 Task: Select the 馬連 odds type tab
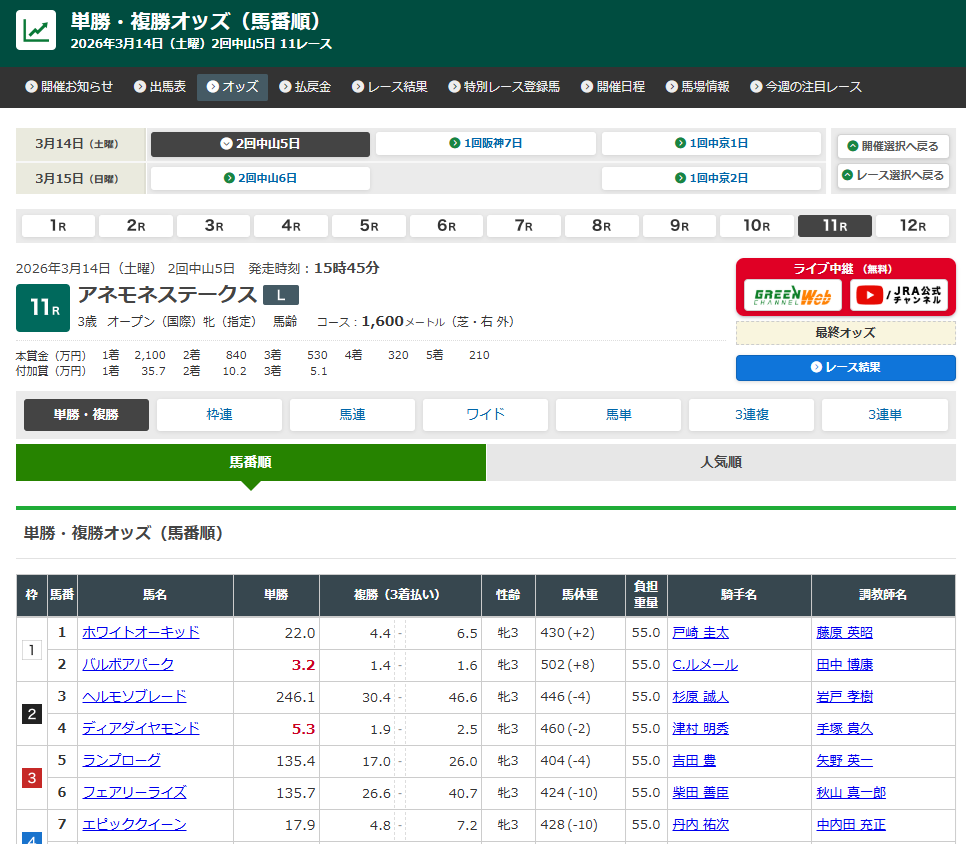point(352,414)
